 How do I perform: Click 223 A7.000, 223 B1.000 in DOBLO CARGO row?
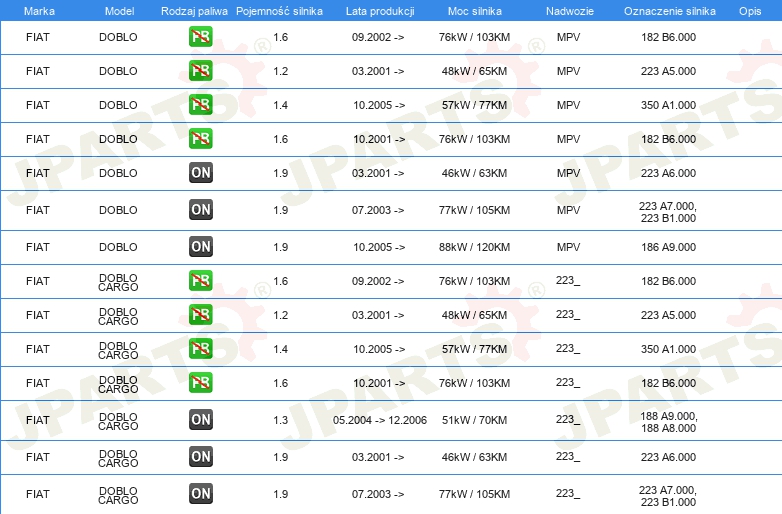668,496
